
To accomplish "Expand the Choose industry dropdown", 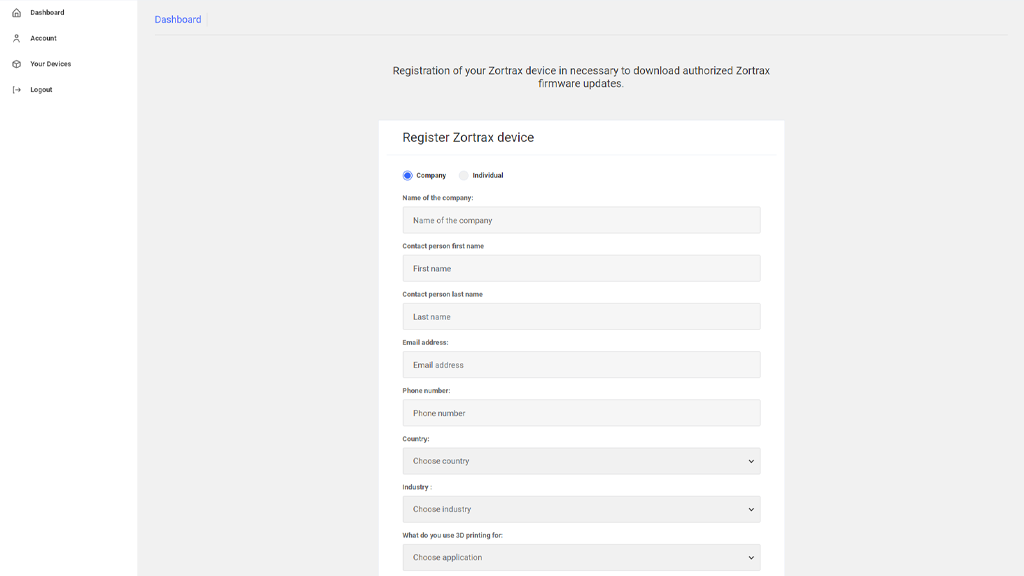I will (x=580, y=509).
